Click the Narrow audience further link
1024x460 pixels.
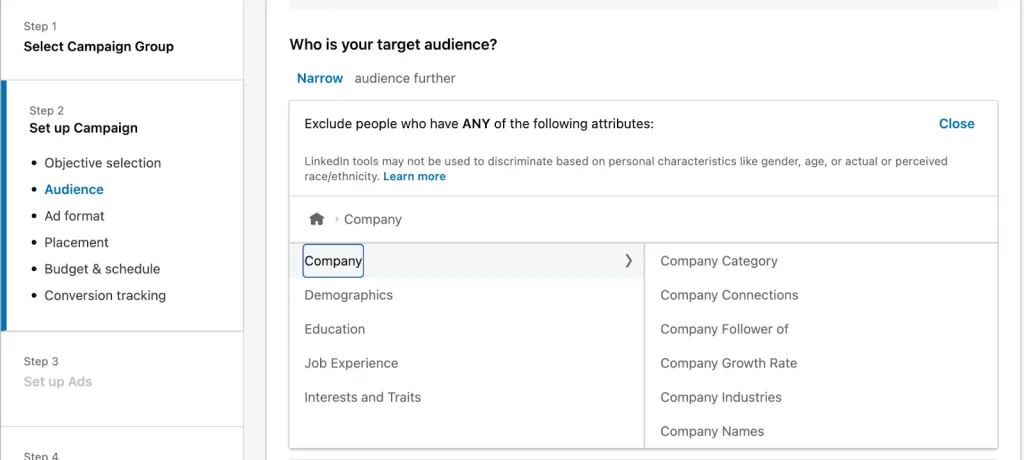pyautogui.click(x=319, y=78)
